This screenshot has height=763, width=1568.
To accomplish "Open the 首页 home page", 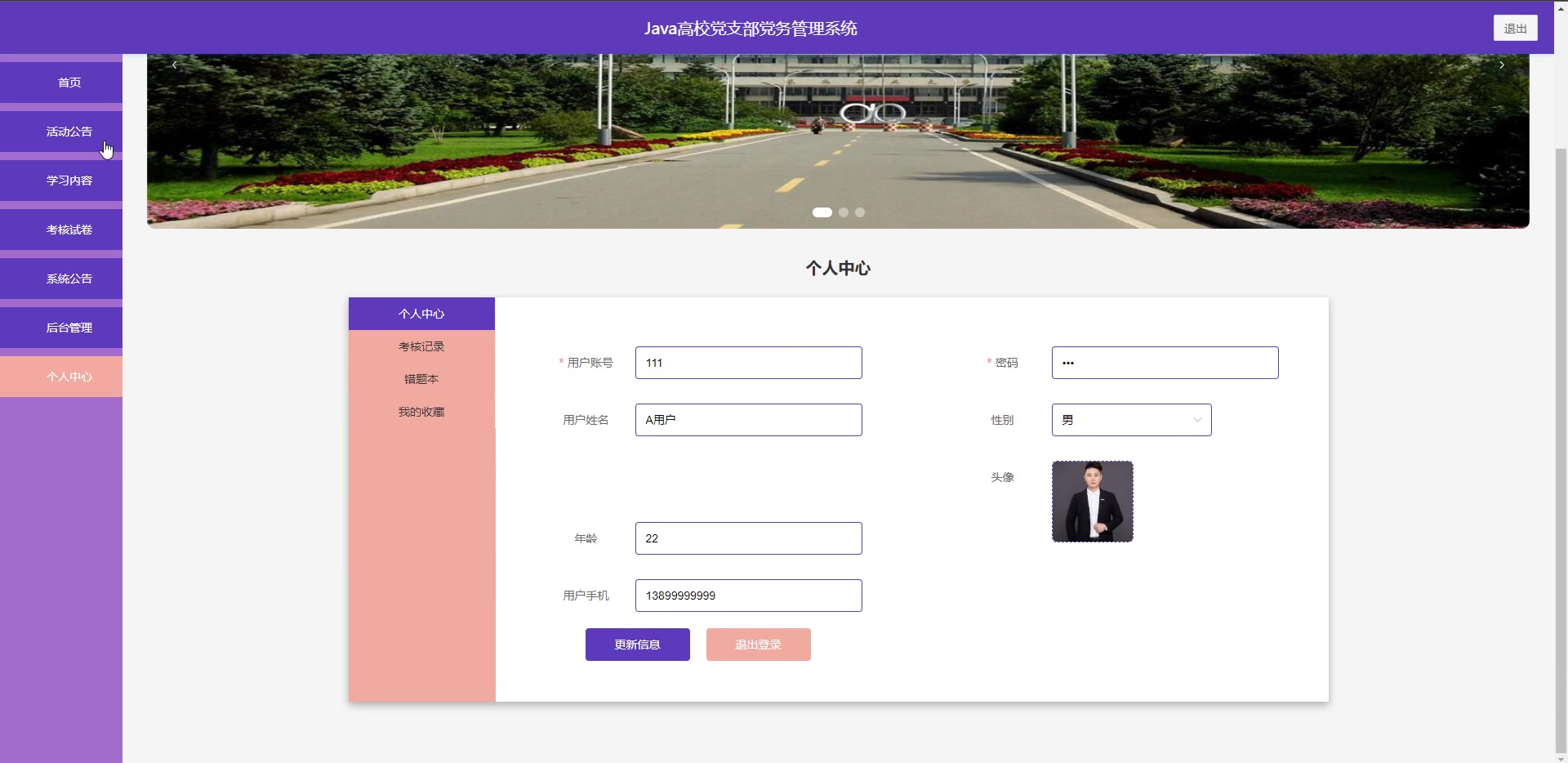I will [x=61, y=83].
